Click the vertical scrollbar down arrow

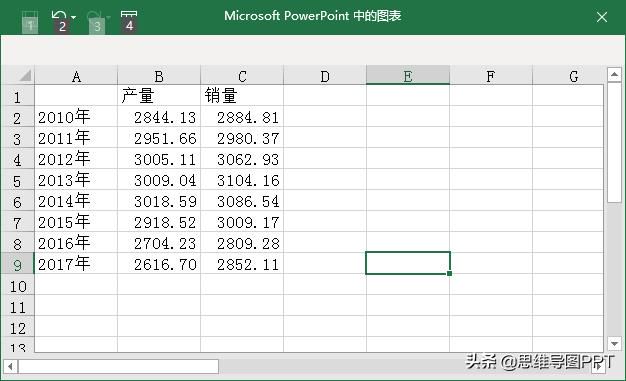click(614, 343)
